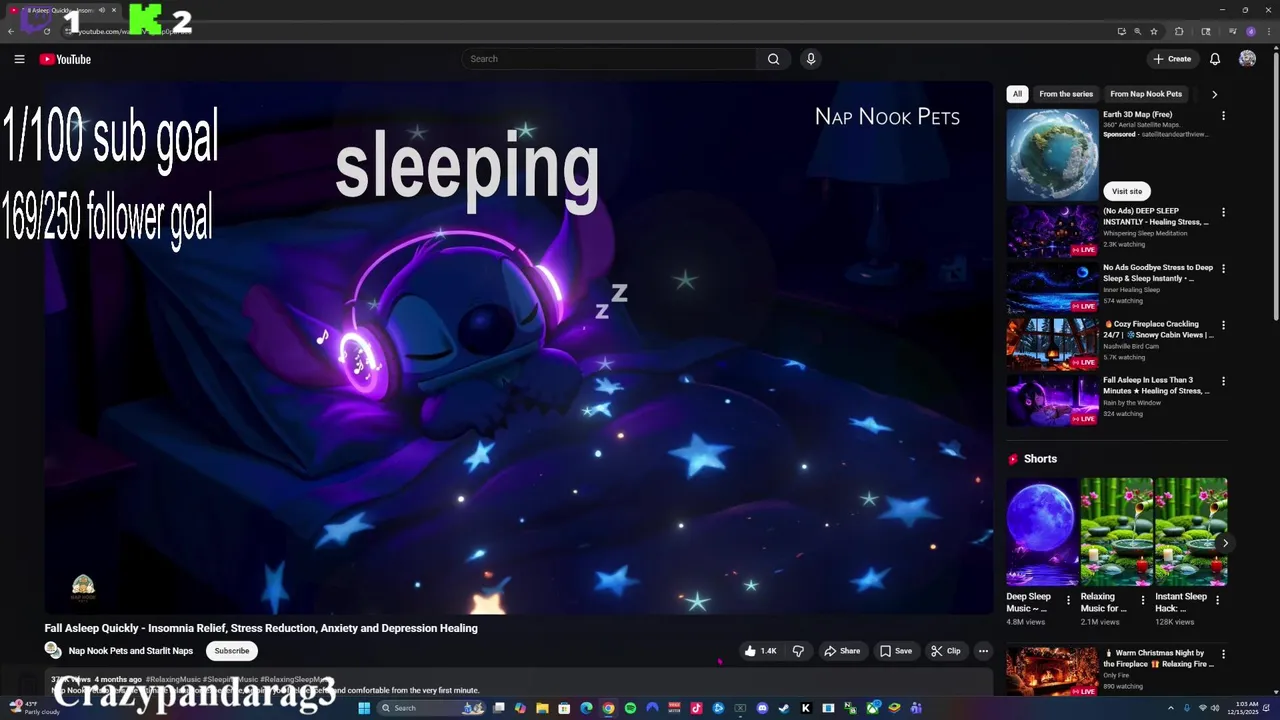Reload the page in Chrome
Viewport: 1280px width, 720px height.
[x=47, y=31]
